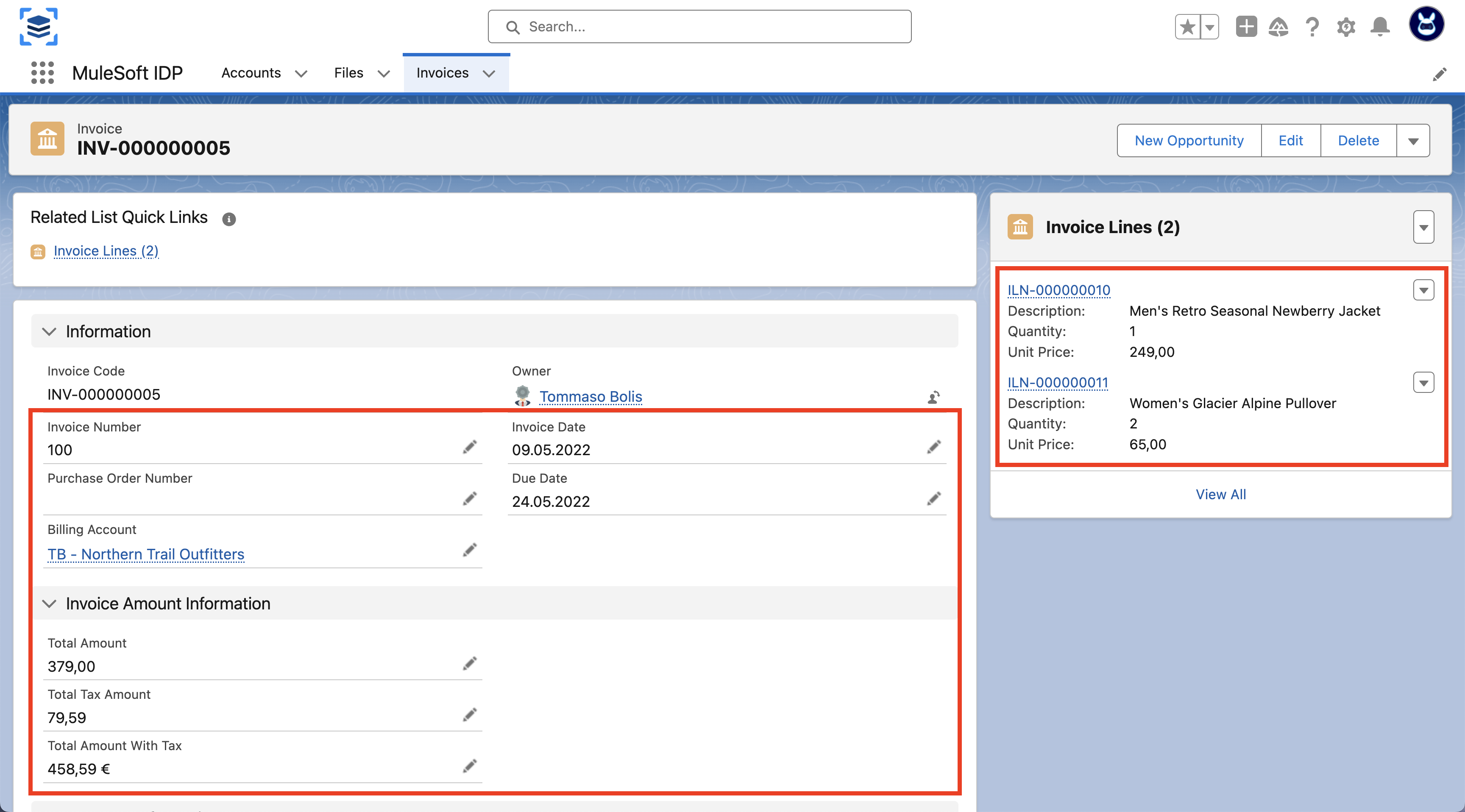Open ILN-000000010 row actions dropdown
The width and height of the screenshot is (1465, 812).
coord(1423,290)
